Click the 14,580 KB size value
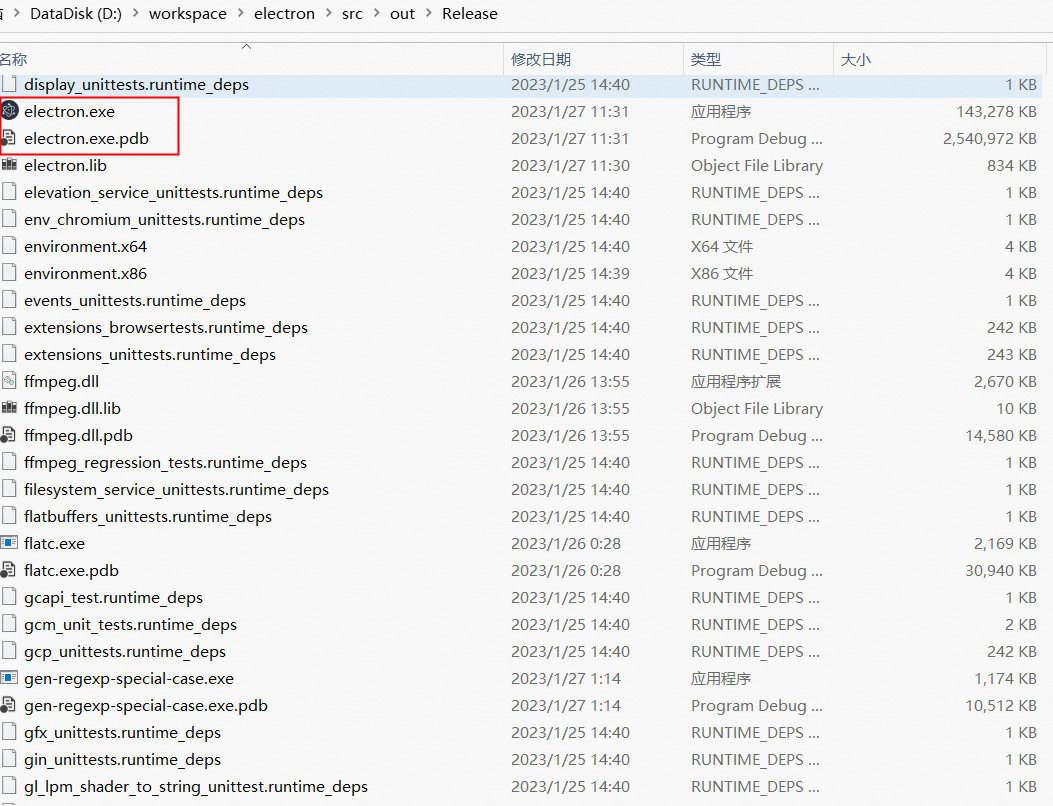Viewport: 1053px width, 806px height. tap(1001, 435)
